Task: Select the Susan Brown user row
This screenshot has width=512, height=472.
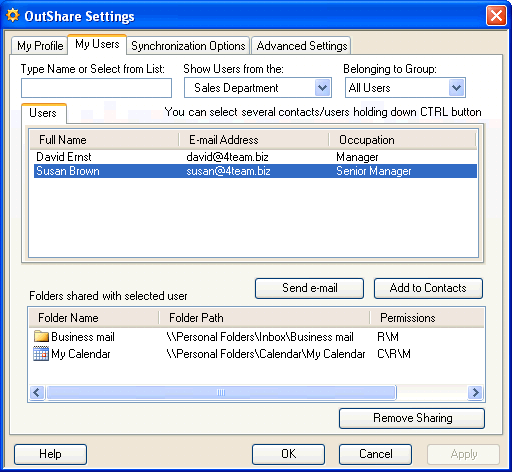Action: pyautogui.click(x=255, y=171)
